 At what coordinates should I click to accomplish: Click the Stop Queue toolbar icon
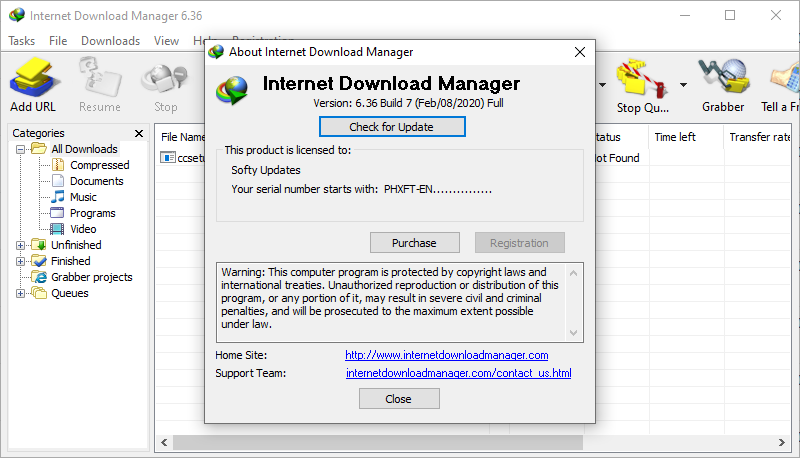coord(642,78)
